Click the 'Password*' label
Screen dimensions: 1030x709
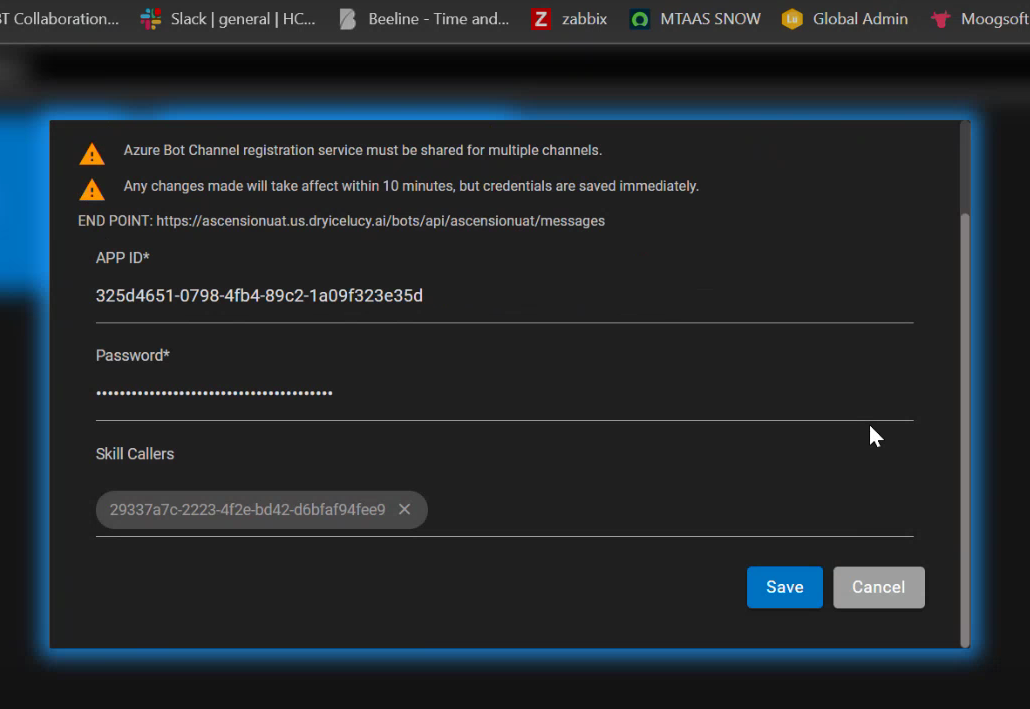click(x=133, y=355)
